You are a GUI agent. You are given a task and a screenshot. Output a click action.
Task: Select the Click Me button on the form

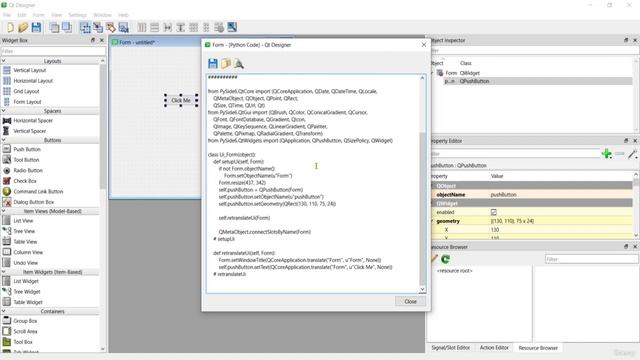coord(181,100)
